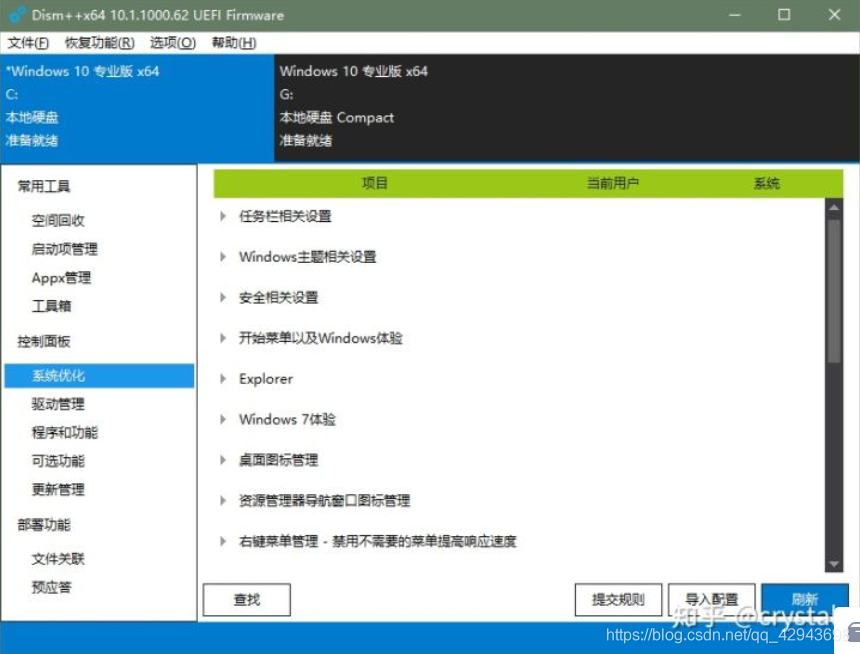The image size is (860, 654).
Task: Click the 导入配置 button
Action: click(712, 600)
